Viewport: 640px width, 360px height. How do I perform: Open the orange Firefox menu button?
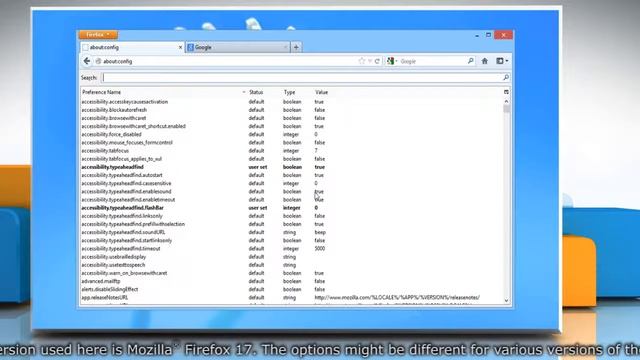pos(98,35)
